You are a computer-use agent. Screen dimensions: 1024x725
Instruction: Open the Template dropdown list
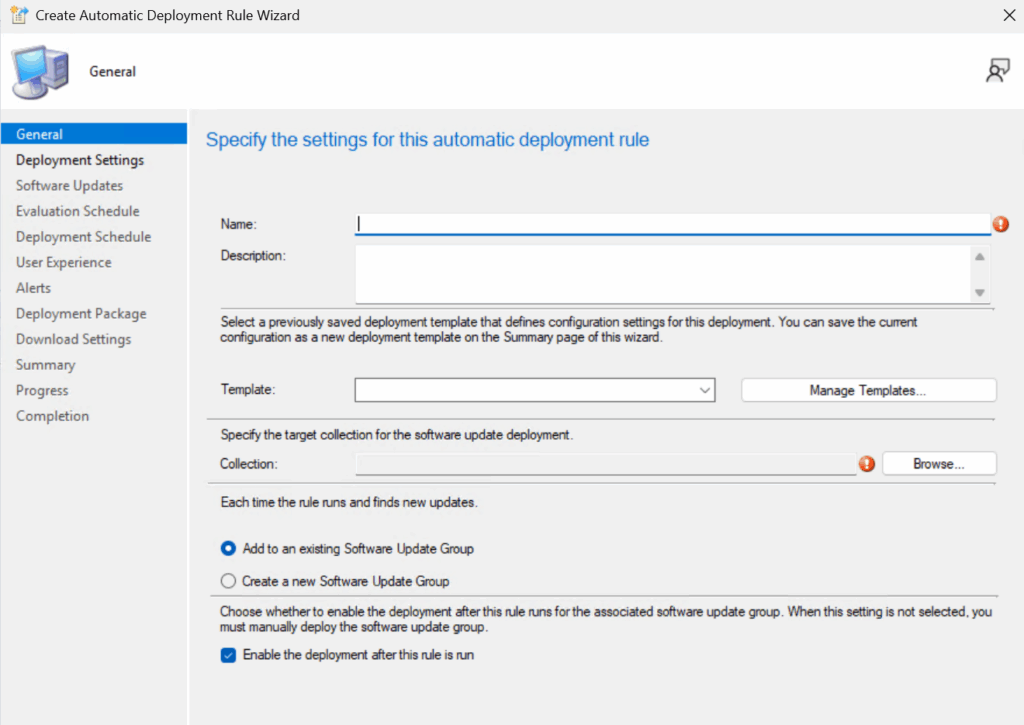point(705,390)
